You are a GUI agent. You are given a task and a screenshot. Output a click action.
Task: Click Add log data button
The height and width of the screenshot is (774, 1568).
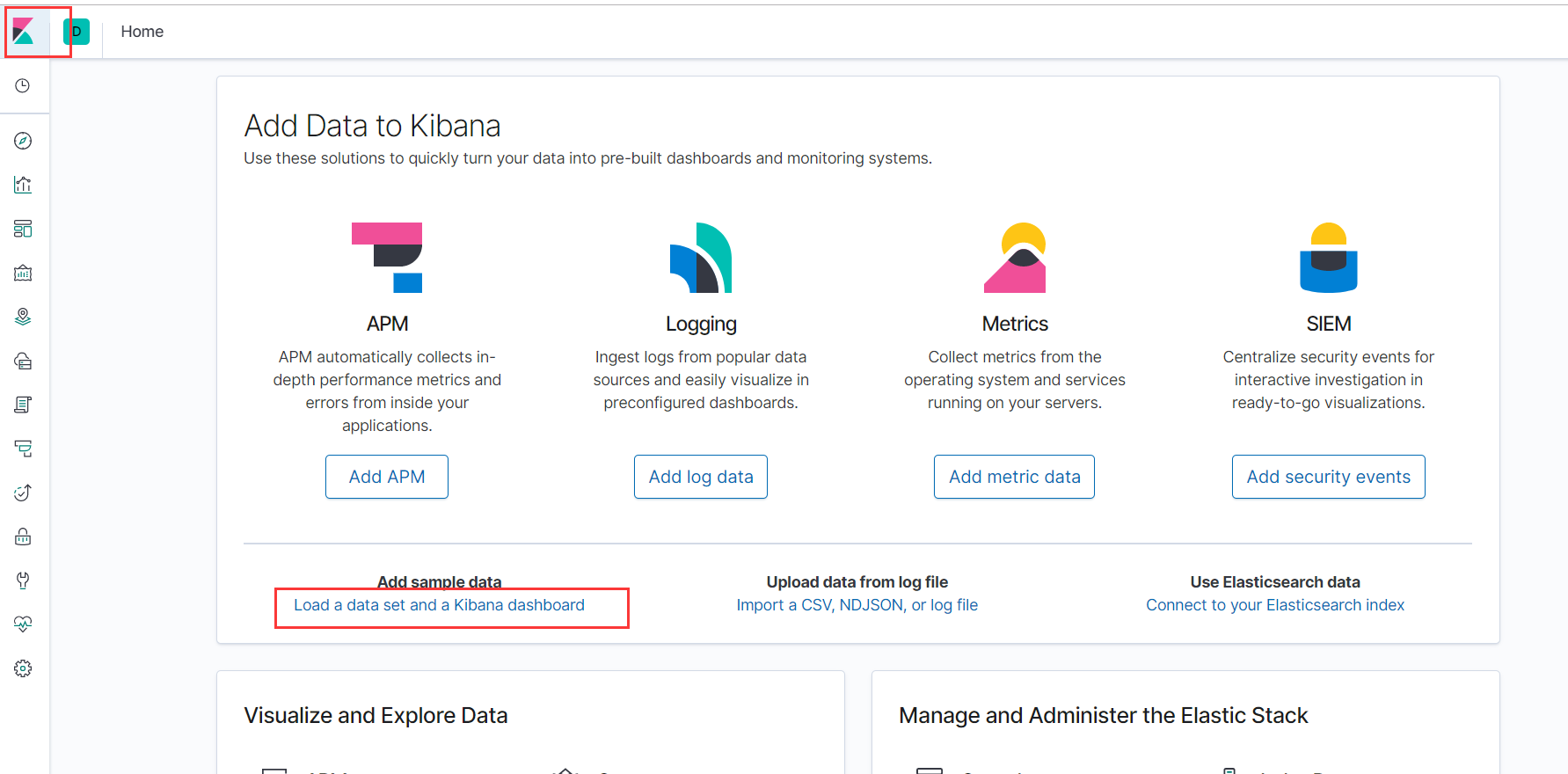[701, 477]
